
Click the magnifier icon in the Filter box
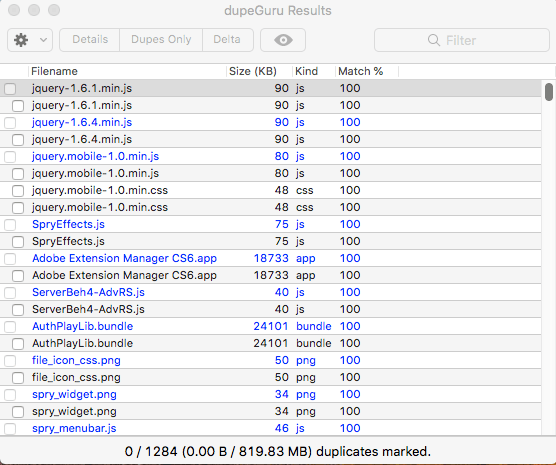coord(434,40)
